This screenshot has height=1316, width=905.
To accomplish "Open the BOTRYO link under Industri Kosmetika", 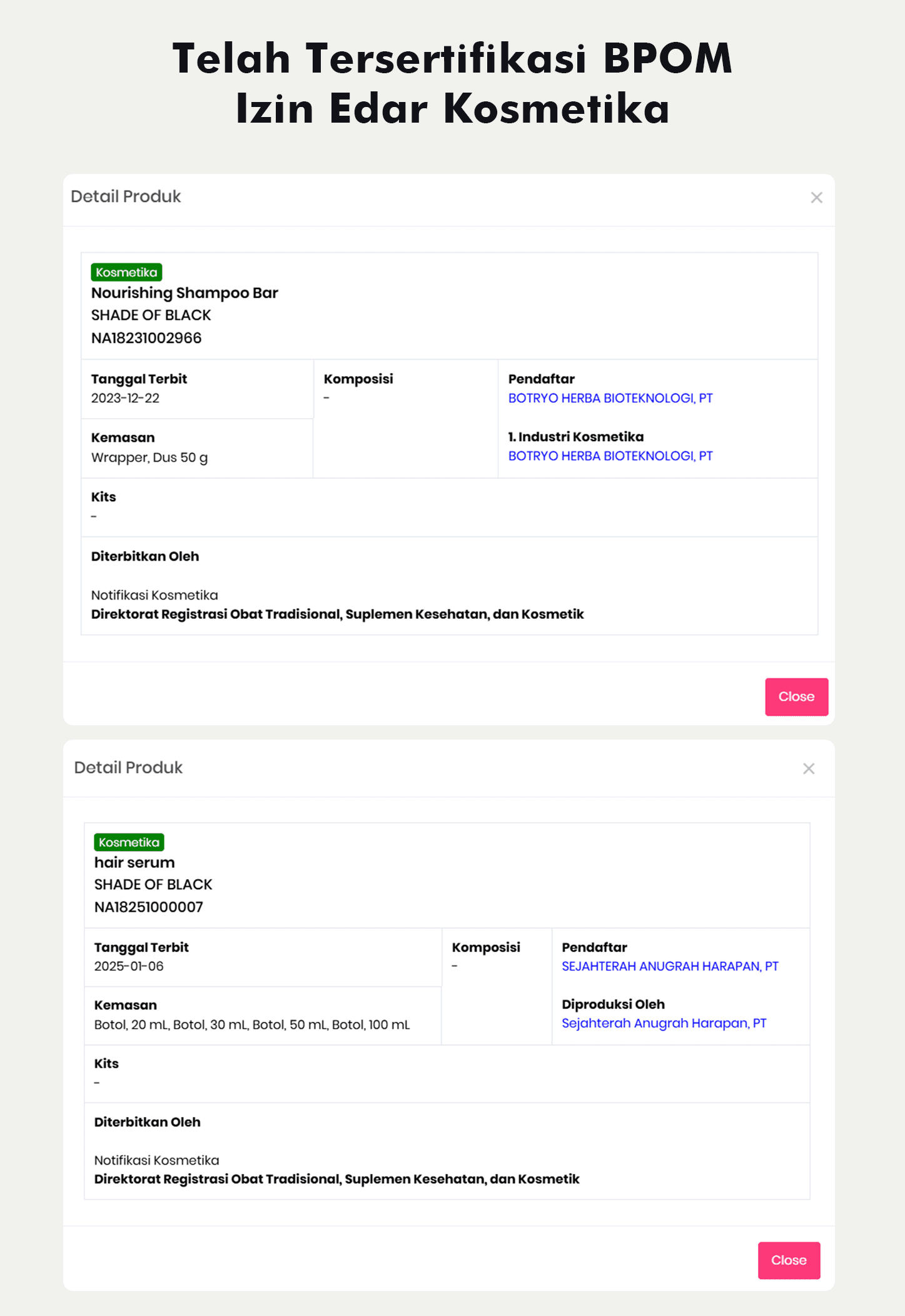I will coord(610,456).
